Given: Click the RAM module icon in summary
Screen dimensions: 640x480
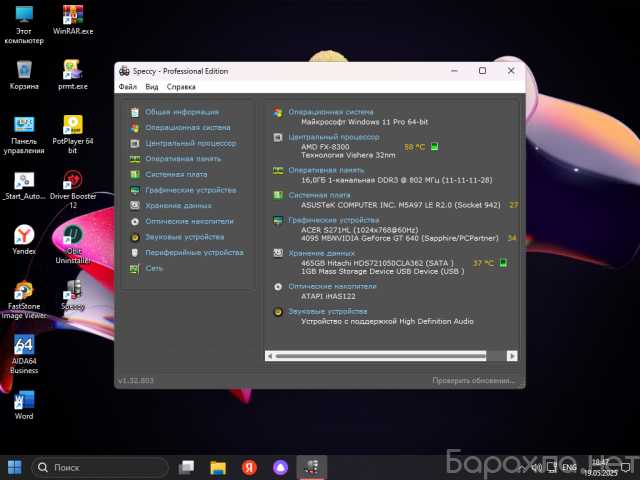Looking at the screenshot, I should [x=278, y=171].
